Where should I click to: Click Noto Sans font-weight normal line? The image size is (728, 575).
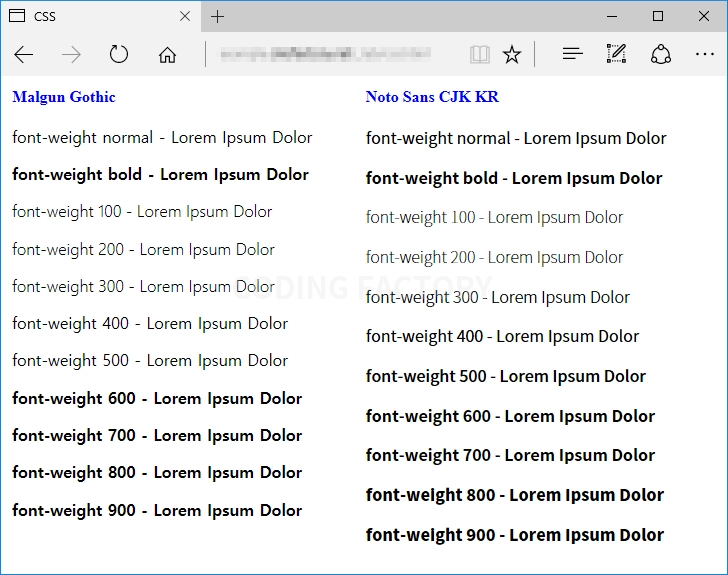(x=516, y=139)
